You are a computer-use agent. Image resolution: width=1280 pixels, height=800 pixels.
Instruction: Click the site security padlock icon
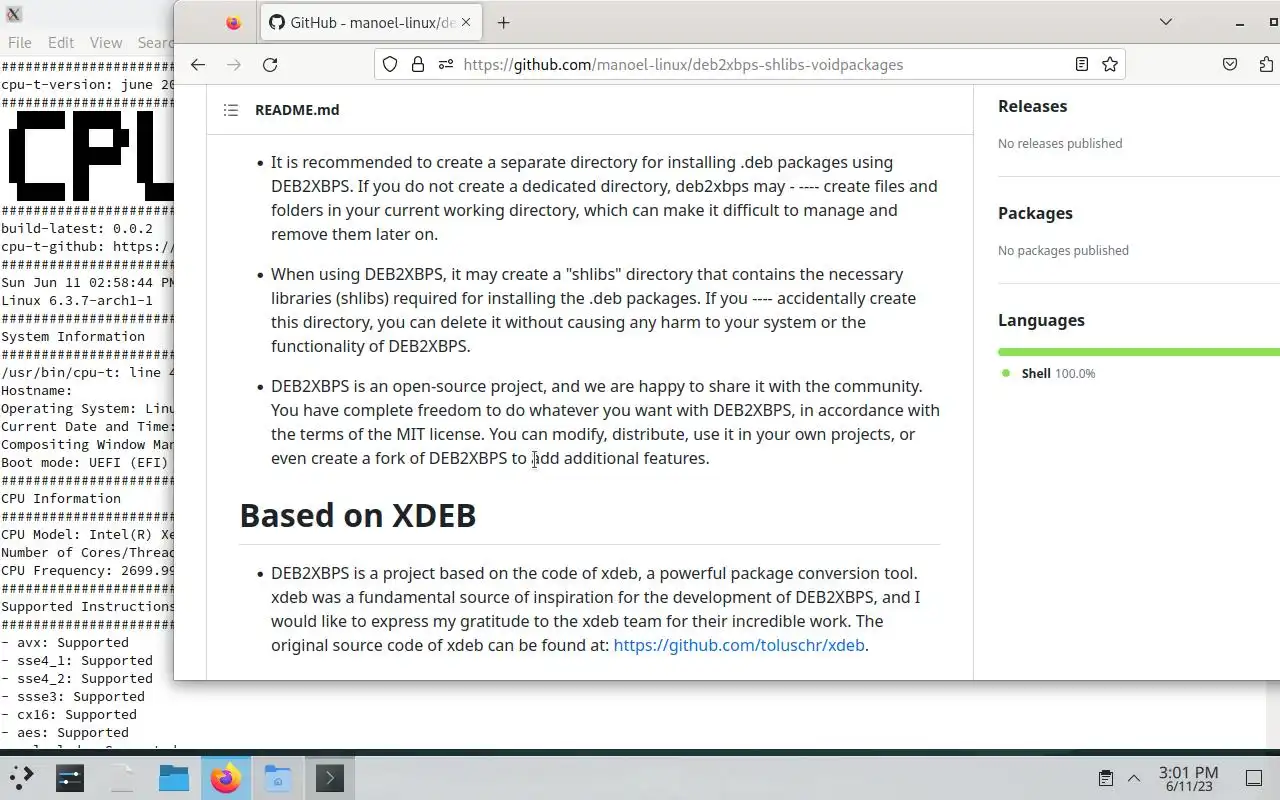(418, 64)
